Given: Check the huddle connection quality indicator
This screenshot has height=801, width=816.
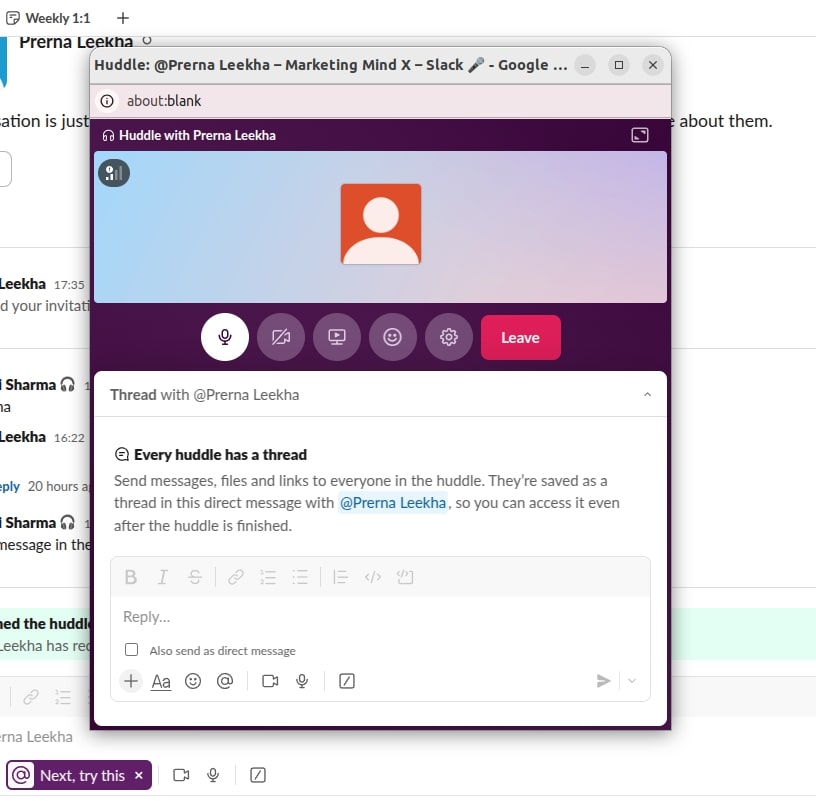Looking at the screenshot, I should (x=114, y=173).
